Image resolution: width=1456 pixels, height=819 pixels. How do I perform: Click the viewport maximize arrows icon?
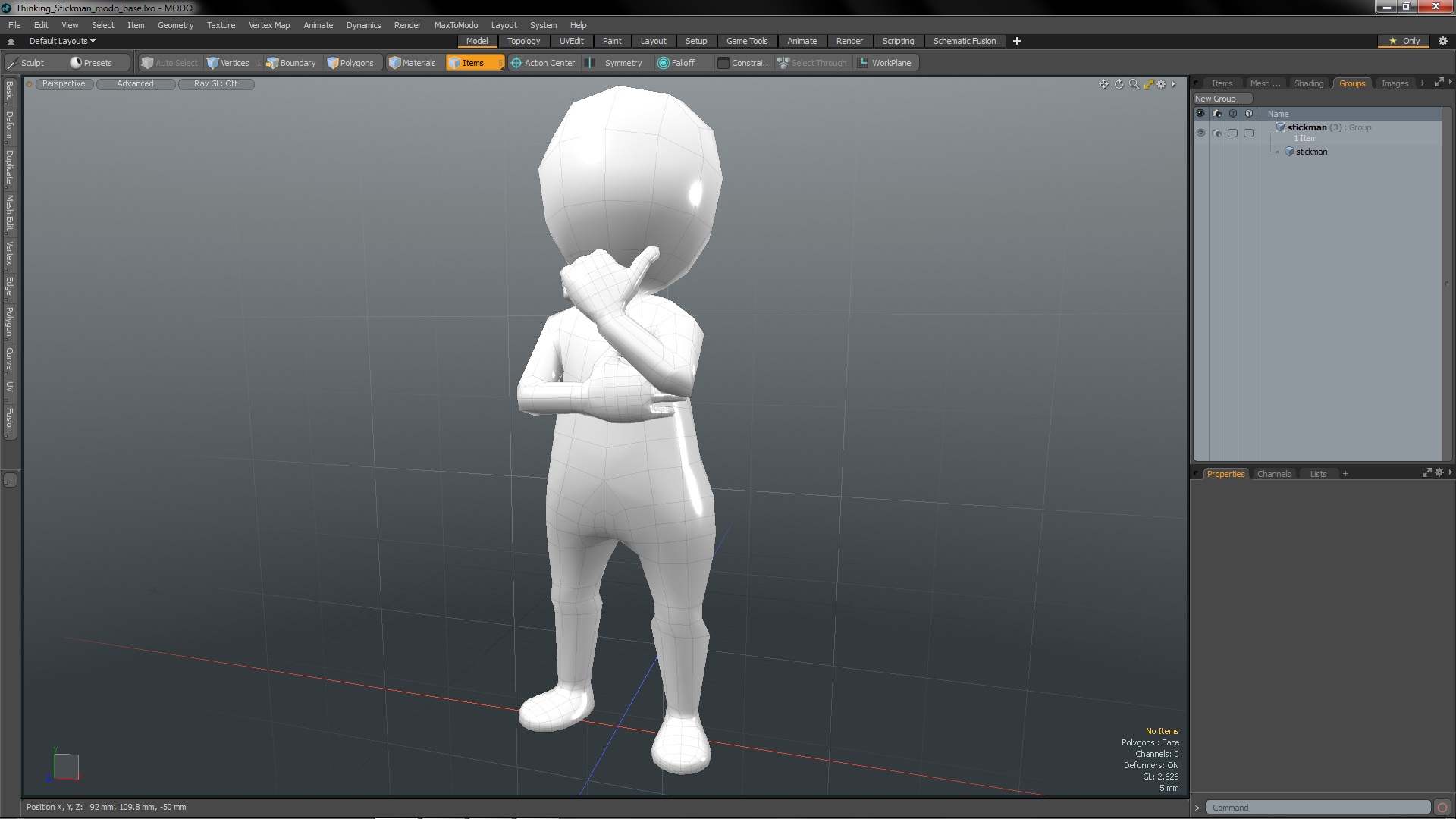(x=1148, y=84)
